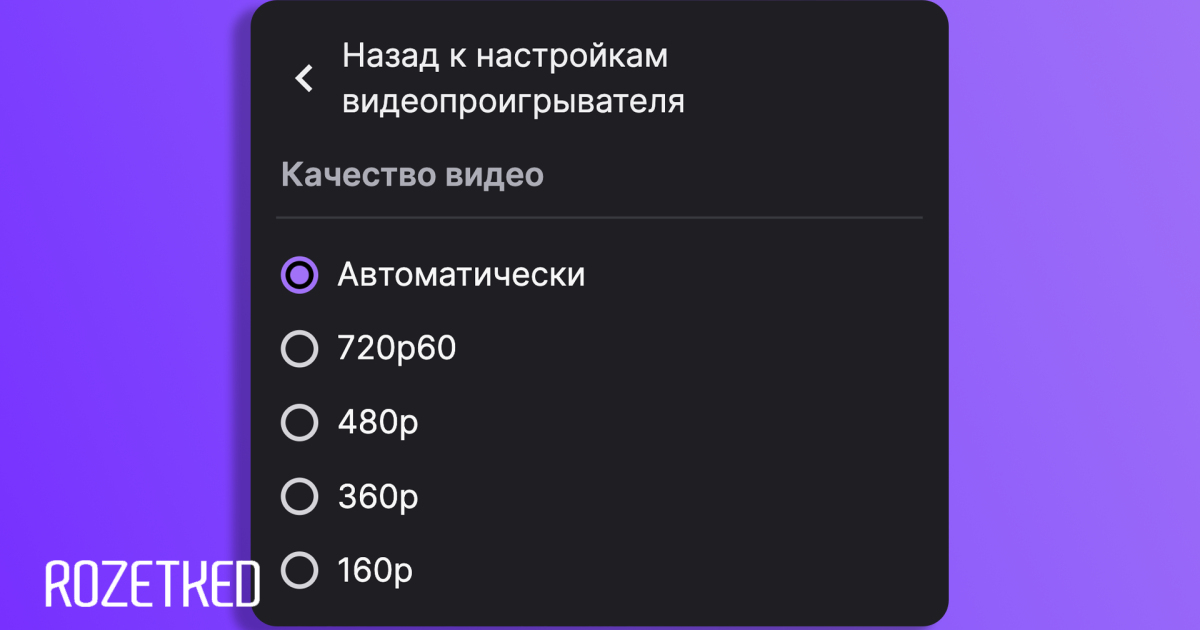Click the back chevron arrow icon
Image resolution: width=1200 pixels, height=630 pixels.
pyautogui.click(x=304, y=78)
